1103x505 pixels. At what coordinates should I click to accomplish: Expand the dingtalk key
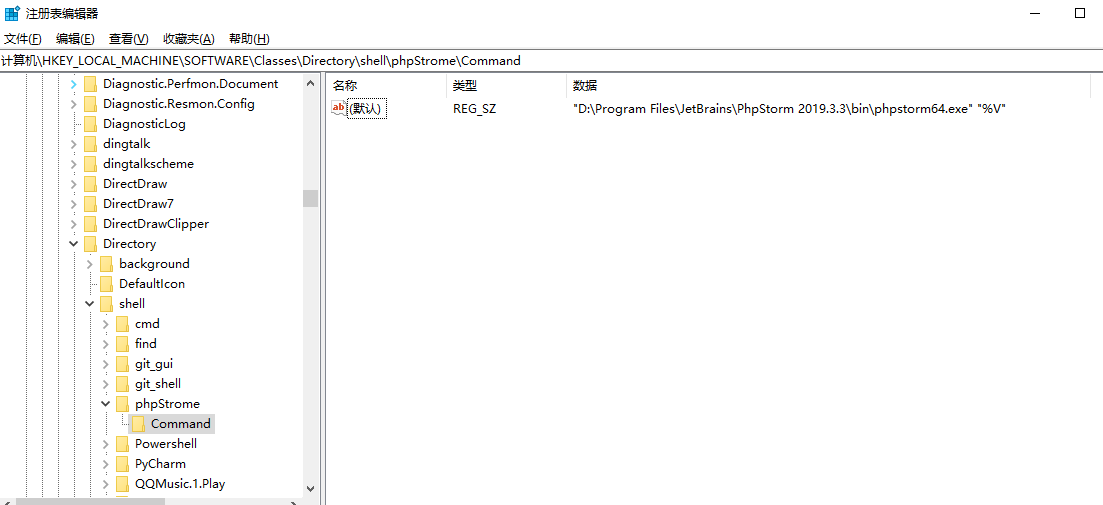(x=73, y=144)
